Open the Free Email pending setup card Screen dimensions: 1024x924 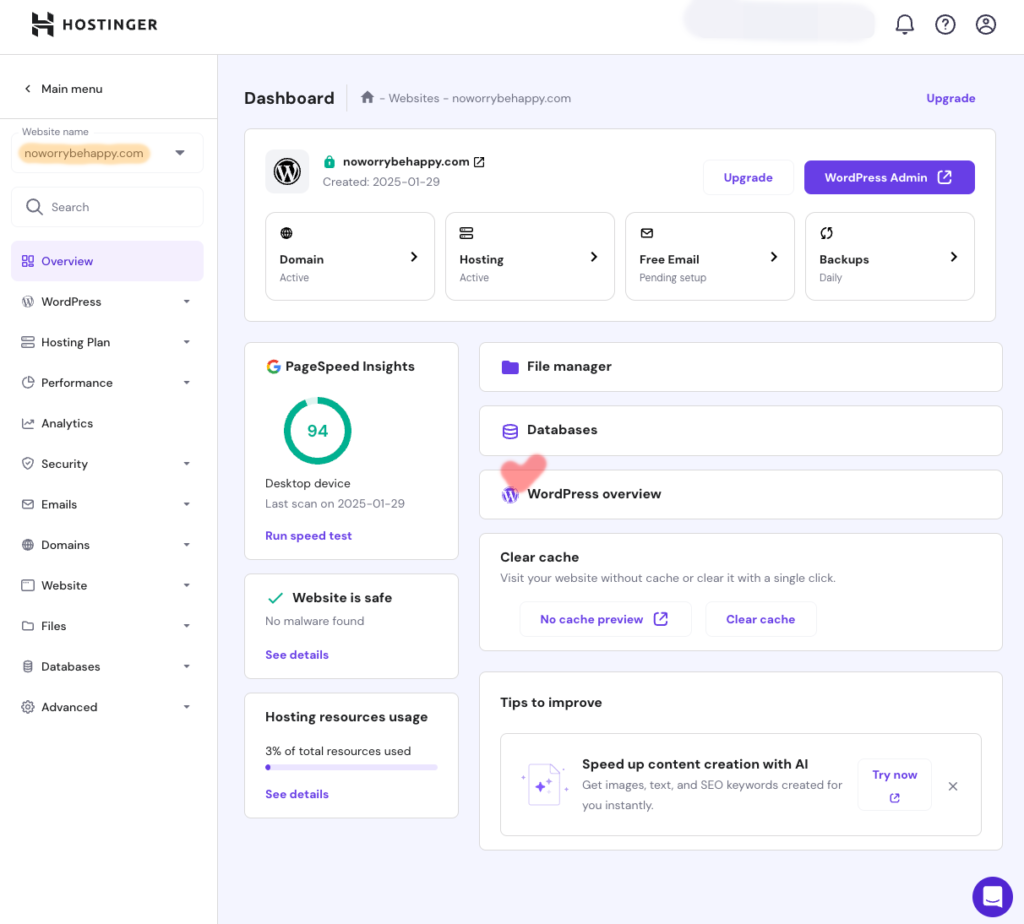[710, 256]
